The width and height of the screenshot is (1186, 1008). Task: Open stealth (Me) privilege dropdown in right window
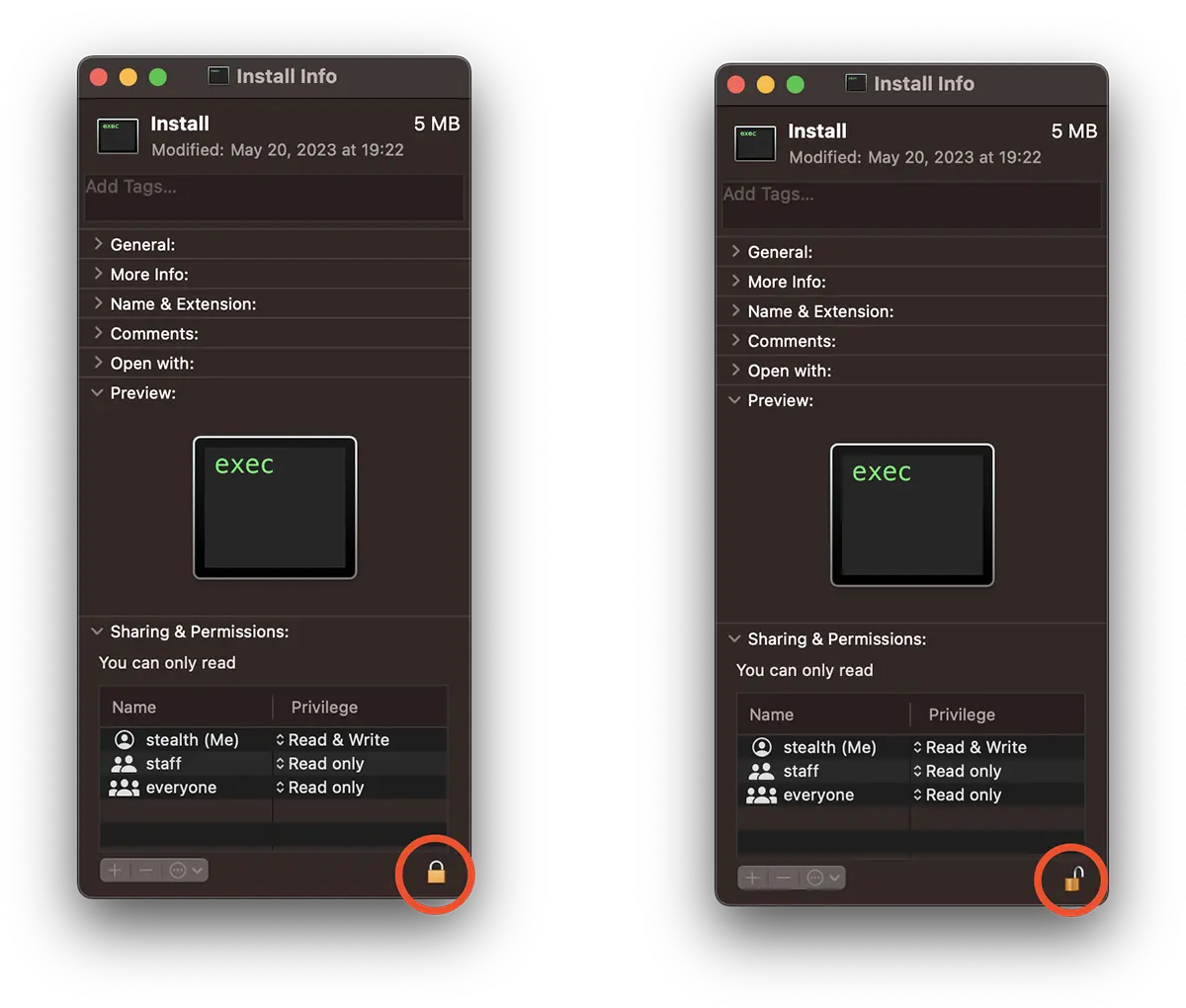click(x=970, y=747)
